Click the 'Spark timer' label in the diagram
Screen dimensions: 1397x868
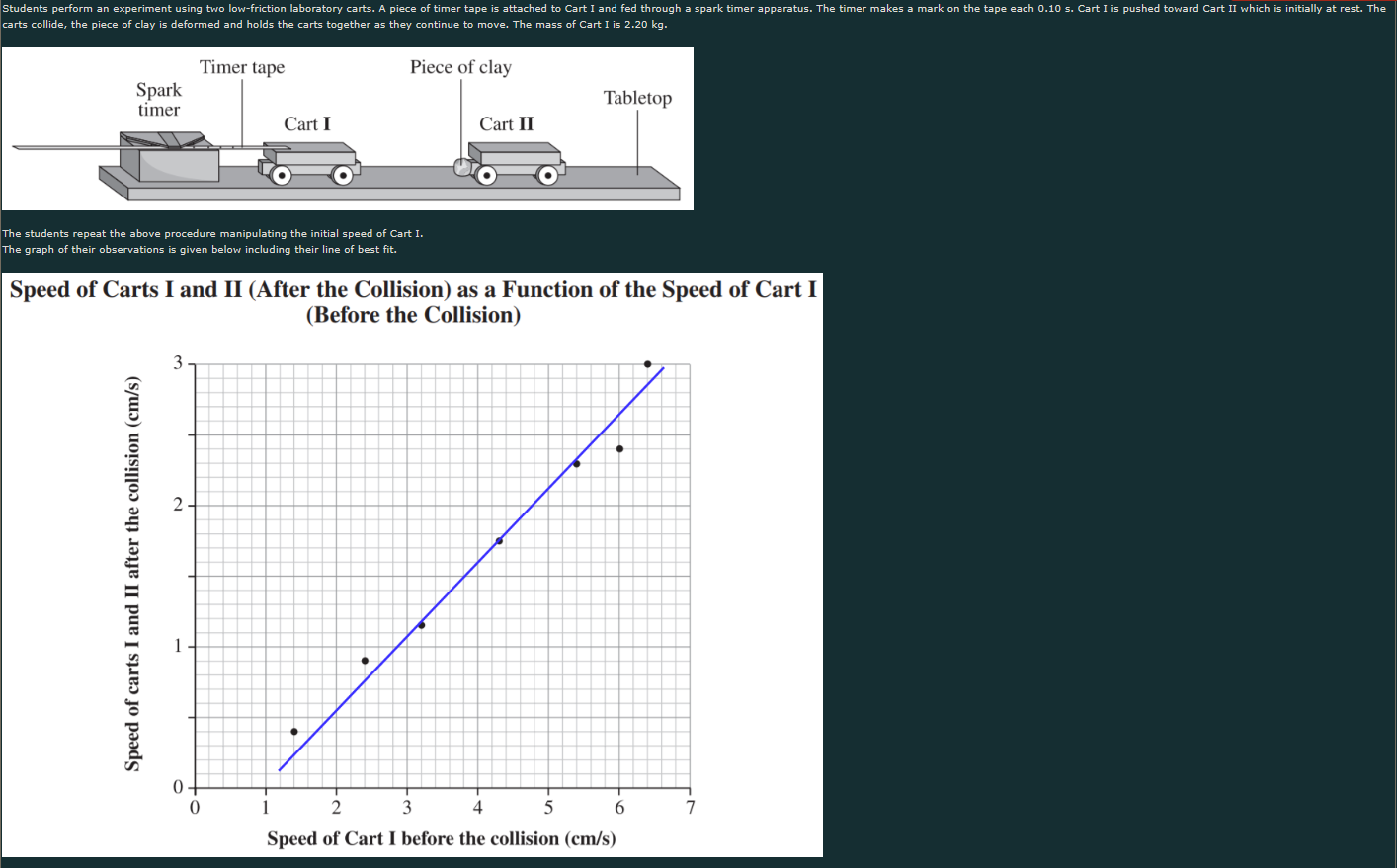pyautogui.click(x=159, y=100)
